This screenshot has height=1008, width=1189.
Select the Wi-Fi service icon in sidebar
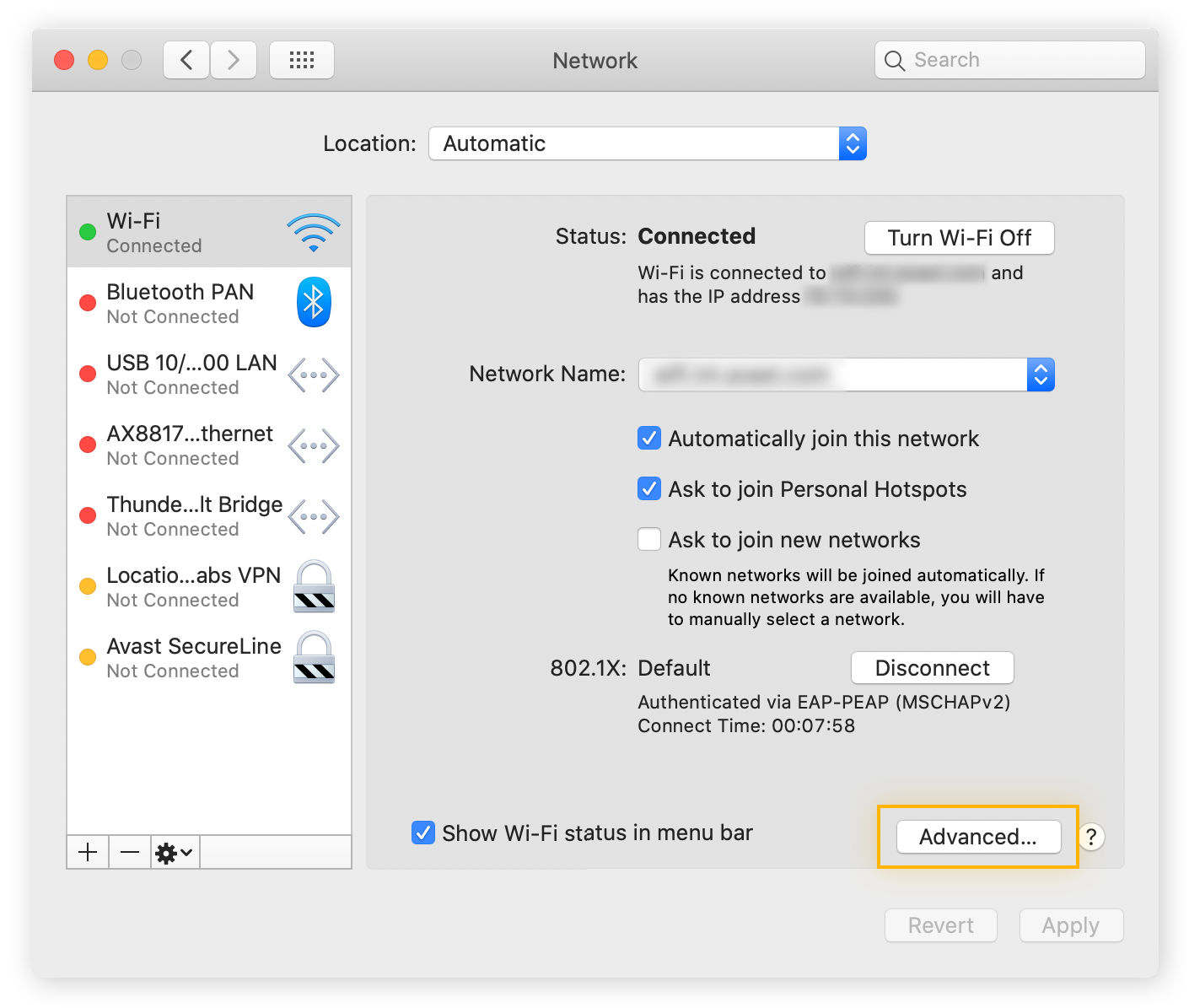coord(313,230)
